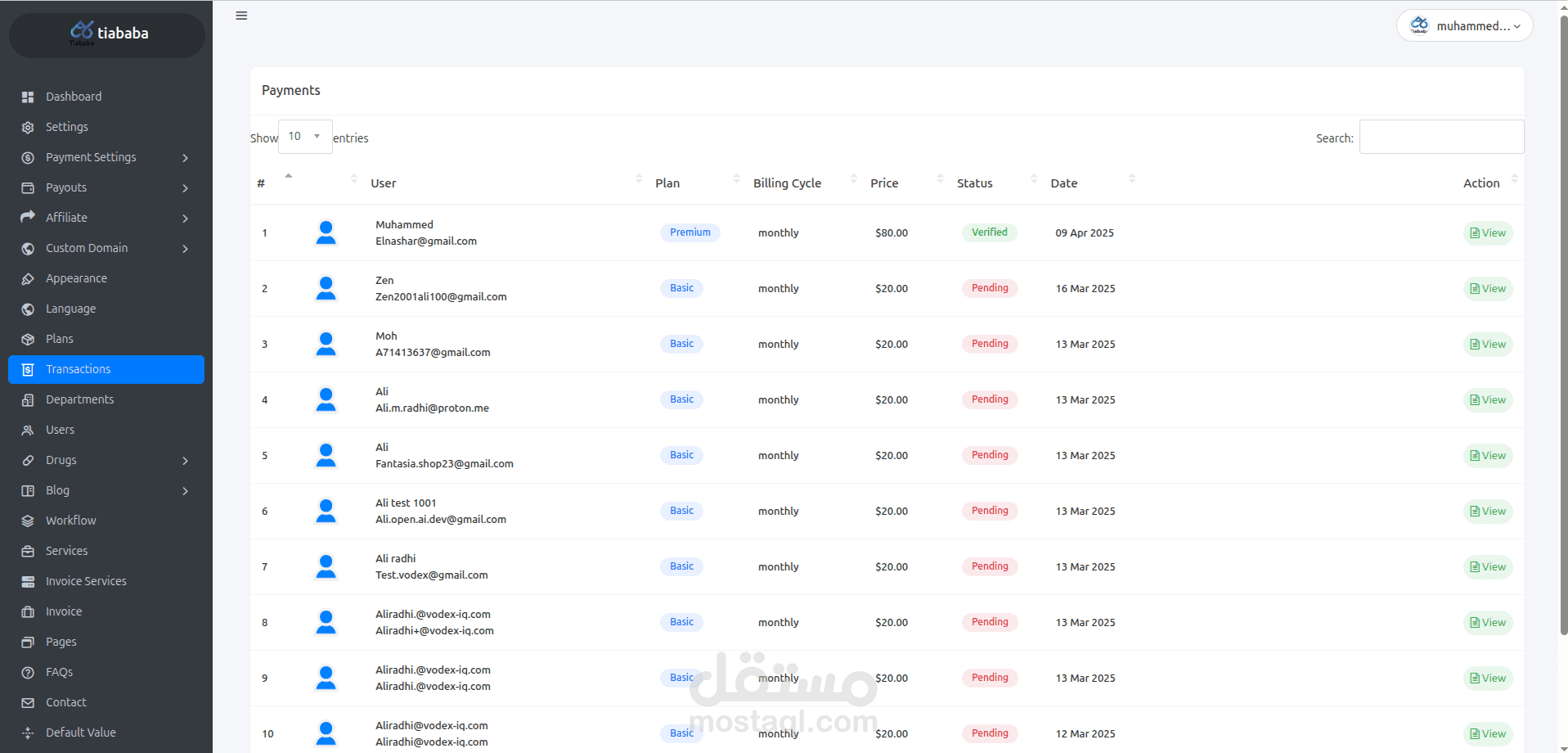Click the Contact envelope icon
The height and width of the screenshot is (753, 1568).
point(28,703)
